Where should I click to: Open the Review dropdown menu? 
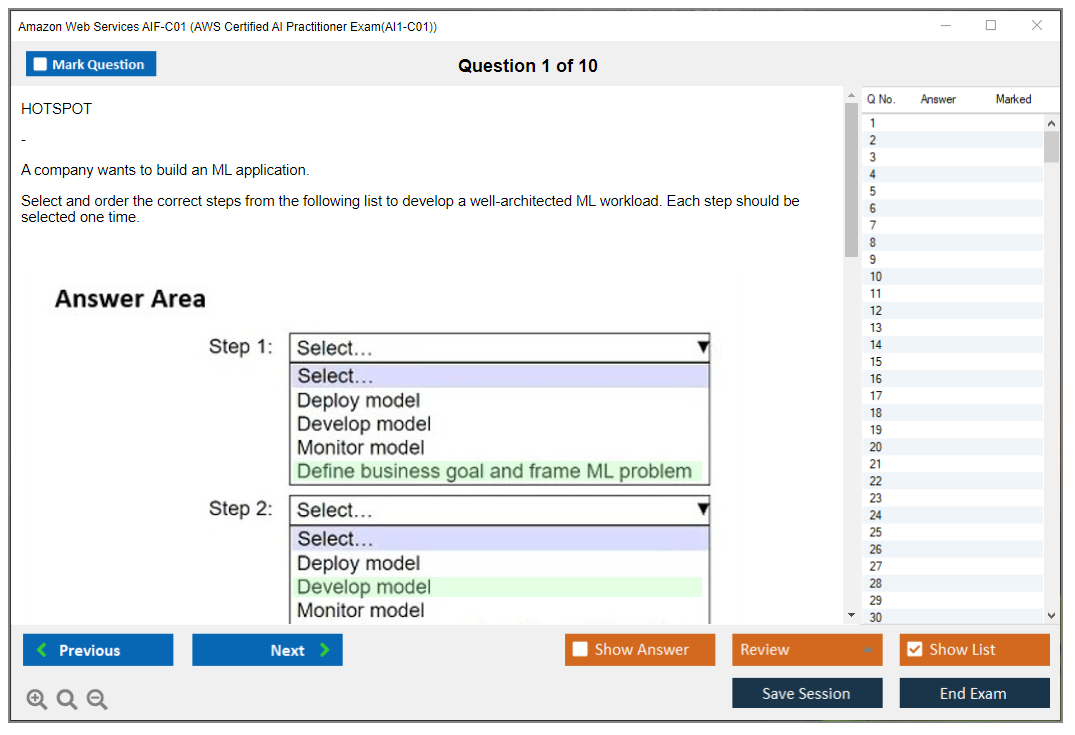pos(807,650)
